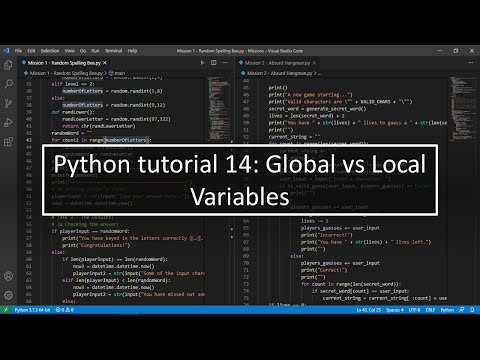Viewport: 480px width, 360px height.
Task: Click 'elif level == 2:' line
Action: pyautogui.click(x=73, y=84)
